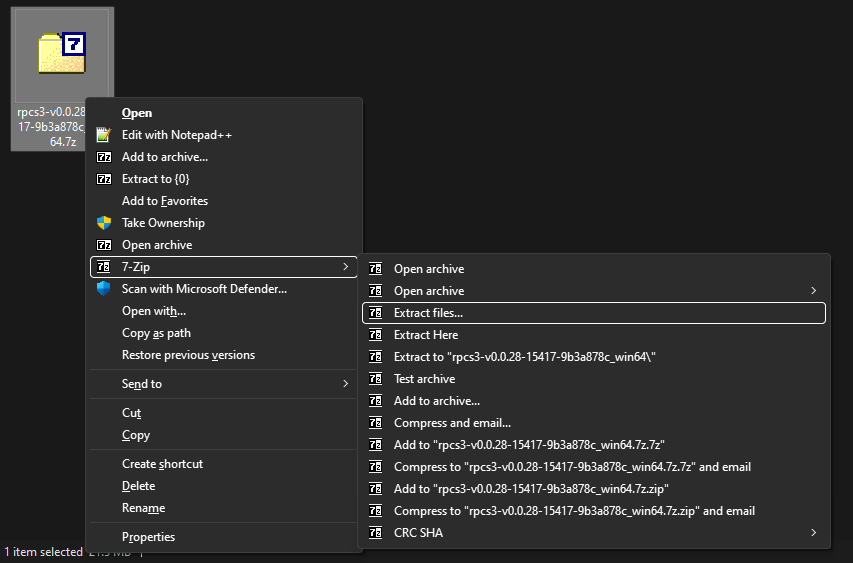Choose Edit with Notepad++

(x=224, y=134)
